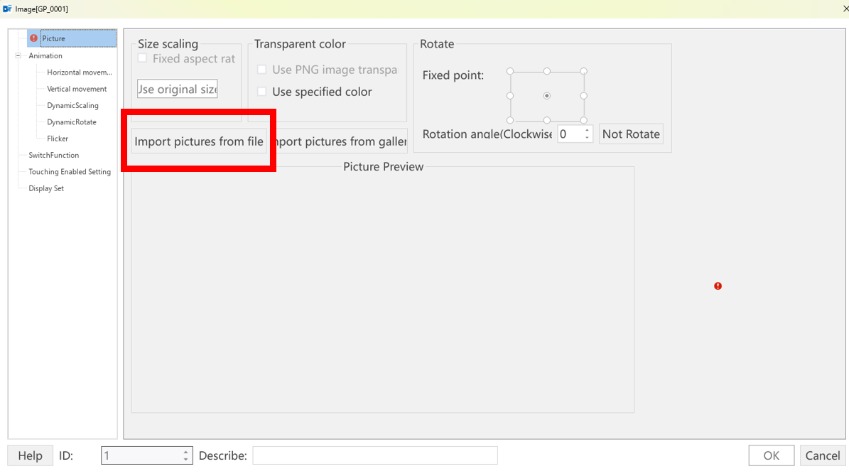This screenshot has width=849, height=474.
Task: Select the center fixed point radio button
Action: [x=547, y=96]
